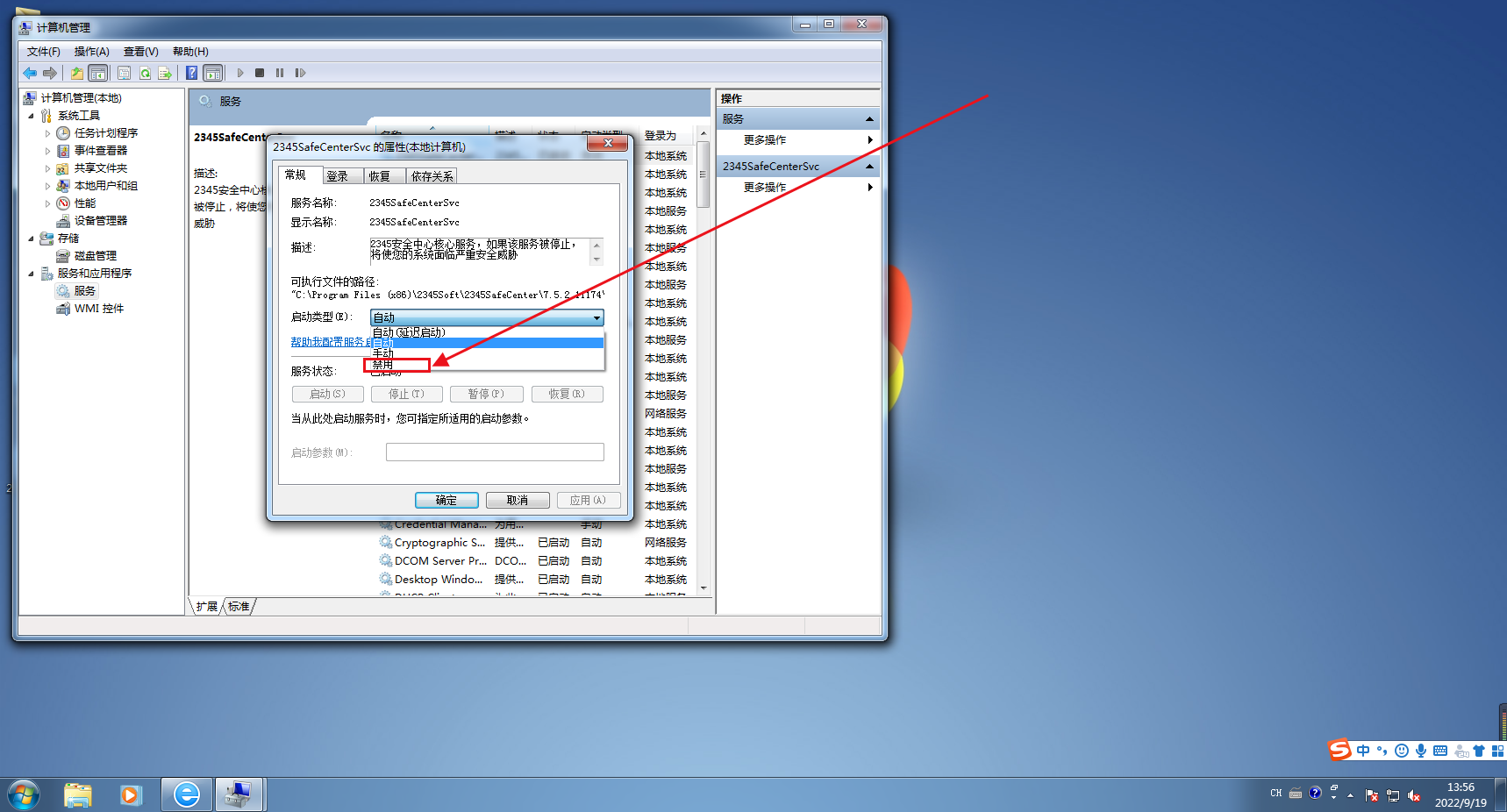Choose 自动(延迟启动) from startup type list

(487, 332)
